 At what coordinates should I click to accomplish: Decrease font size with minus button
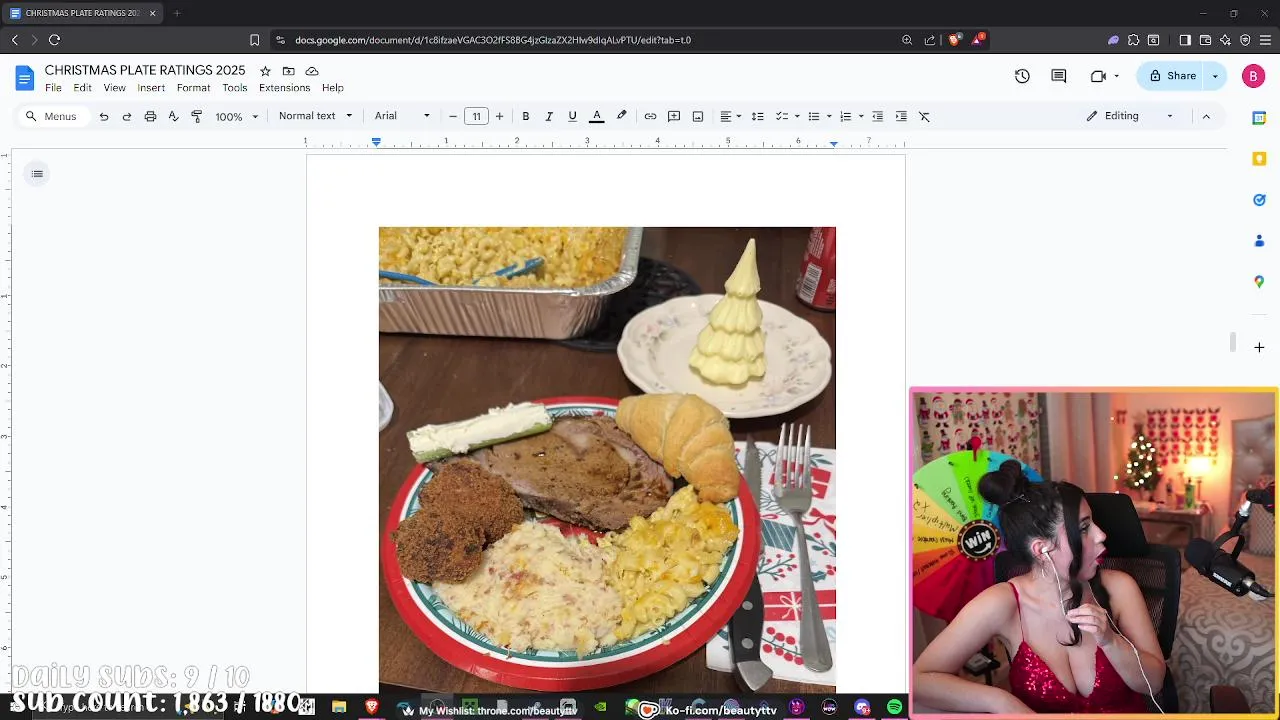453,116
